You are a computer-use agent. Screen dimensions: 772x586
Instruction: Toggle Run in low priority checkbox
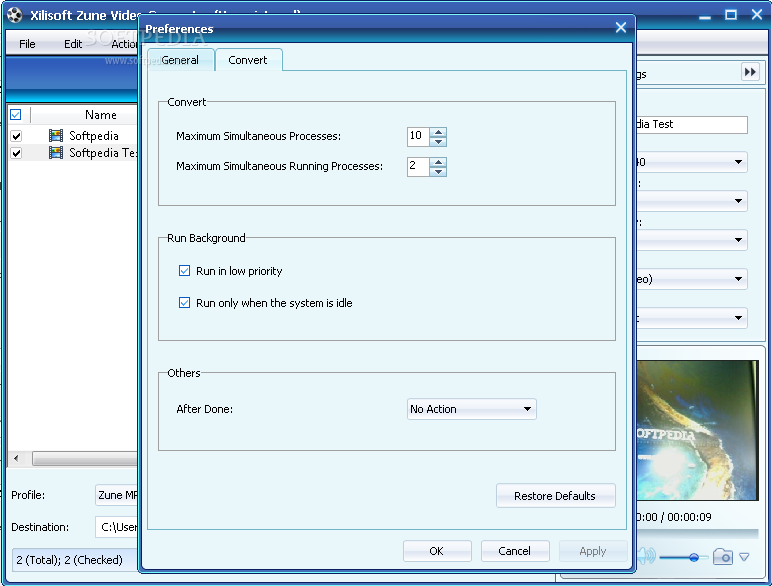coord(184,271)
